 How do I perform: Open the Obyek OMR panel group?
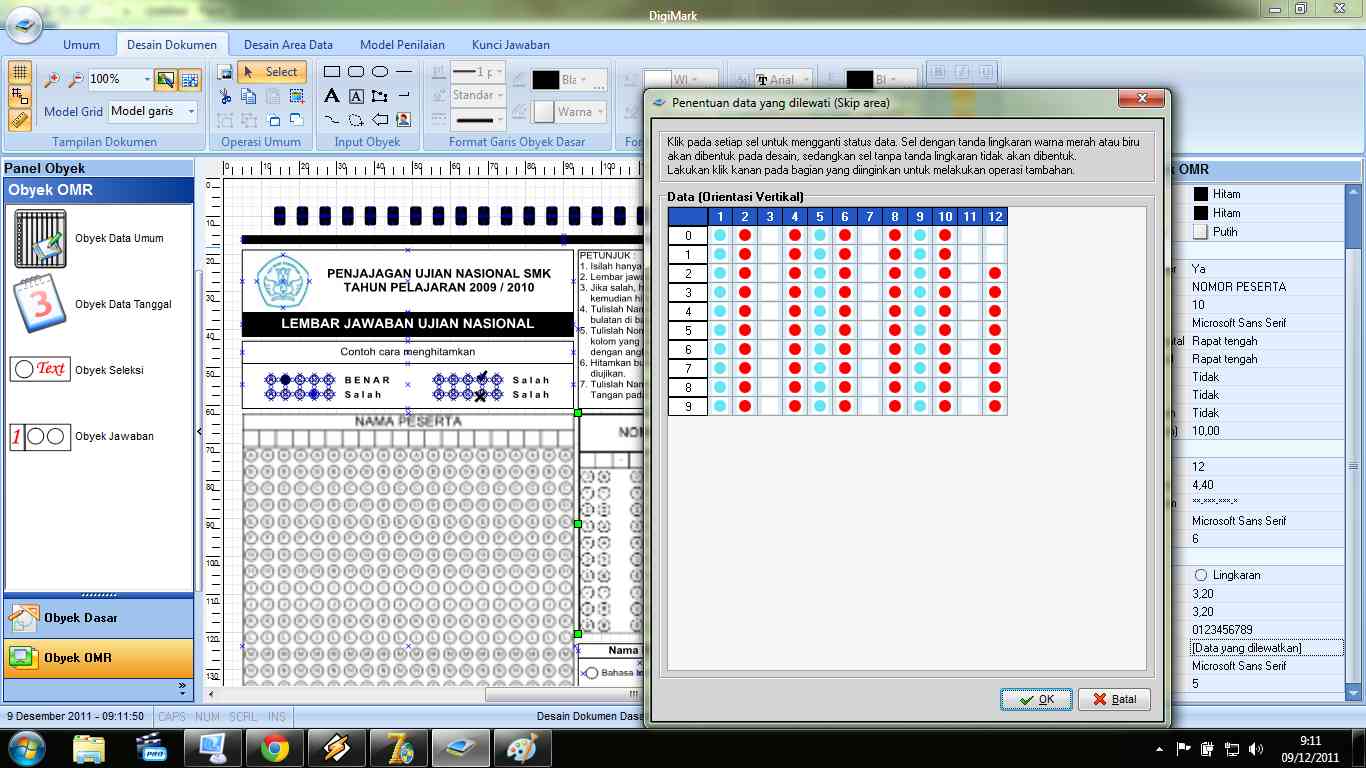(x=98, y=658)
